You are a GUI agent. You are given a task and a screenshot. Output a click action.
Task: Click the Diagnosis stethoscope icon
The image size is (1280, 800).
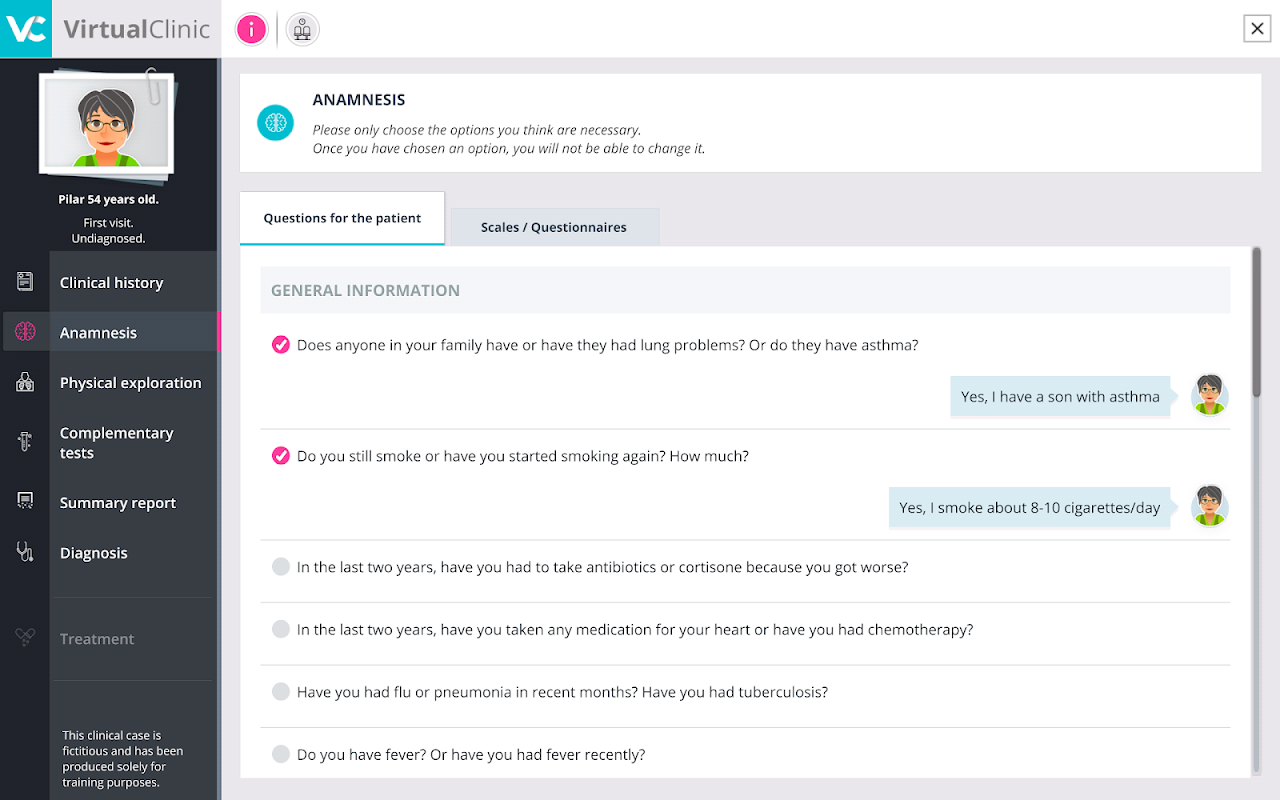coord(26,552)
